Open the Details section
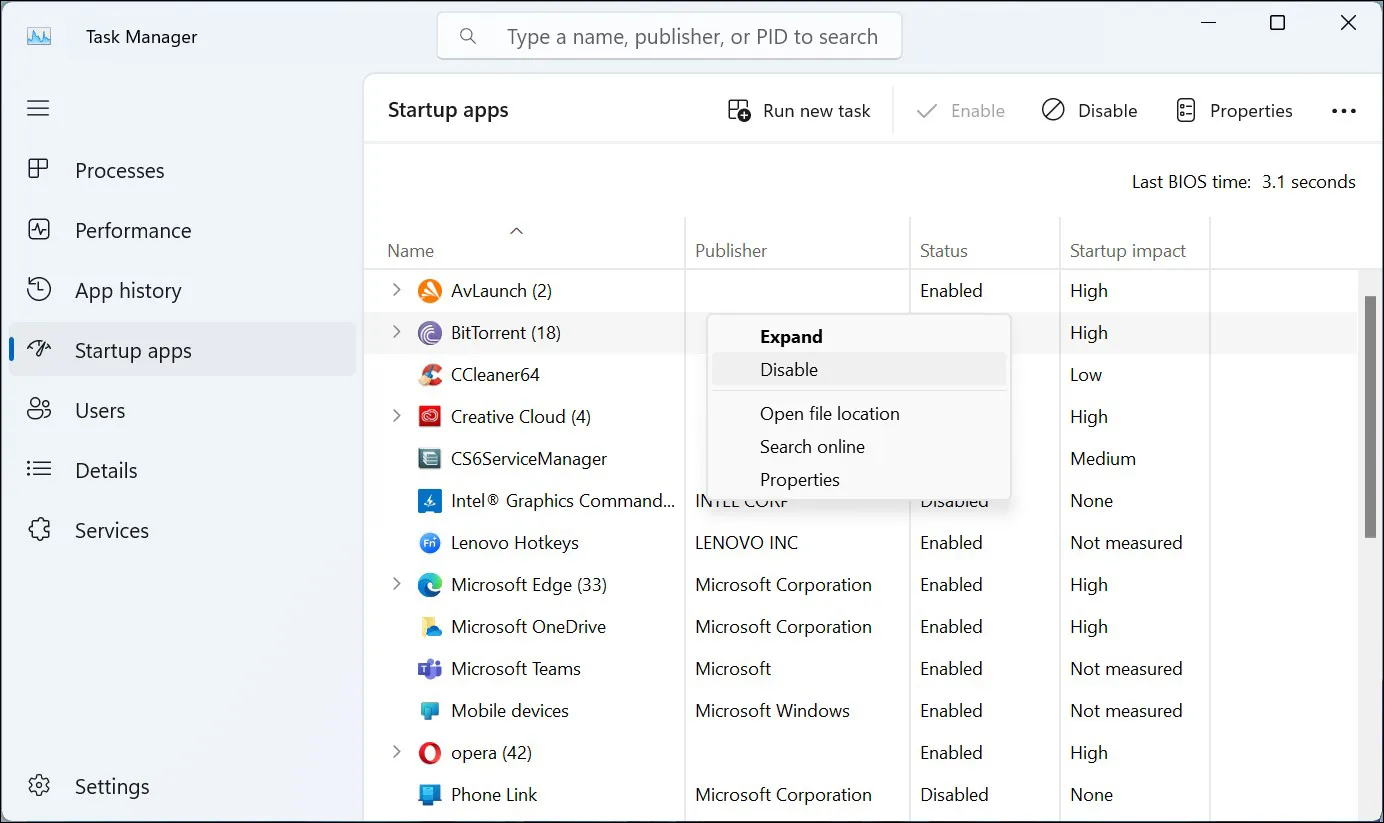The image size is (1384, 823). [38, 470]
